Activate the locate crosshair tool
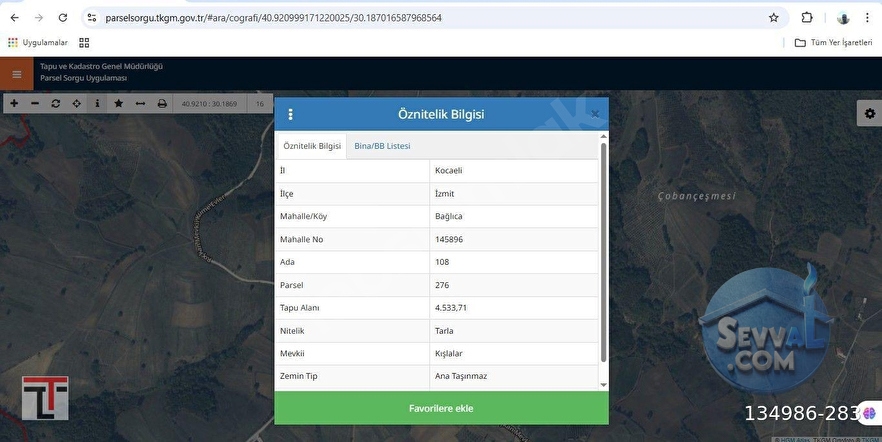882x442 pixels. [76, 103]
